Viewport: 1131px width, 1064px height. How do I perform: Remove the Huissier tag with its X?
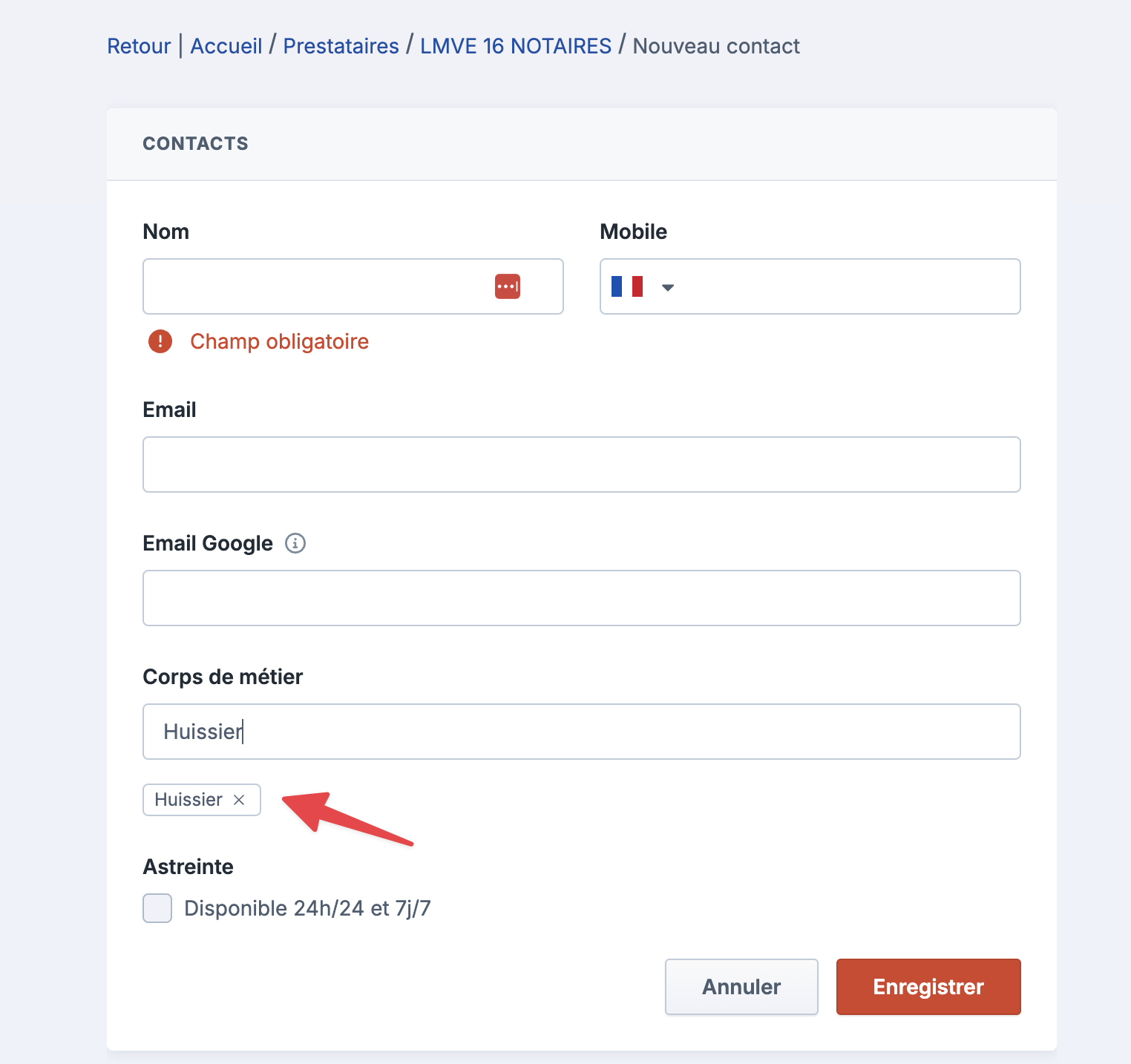(x=239, y=800)
